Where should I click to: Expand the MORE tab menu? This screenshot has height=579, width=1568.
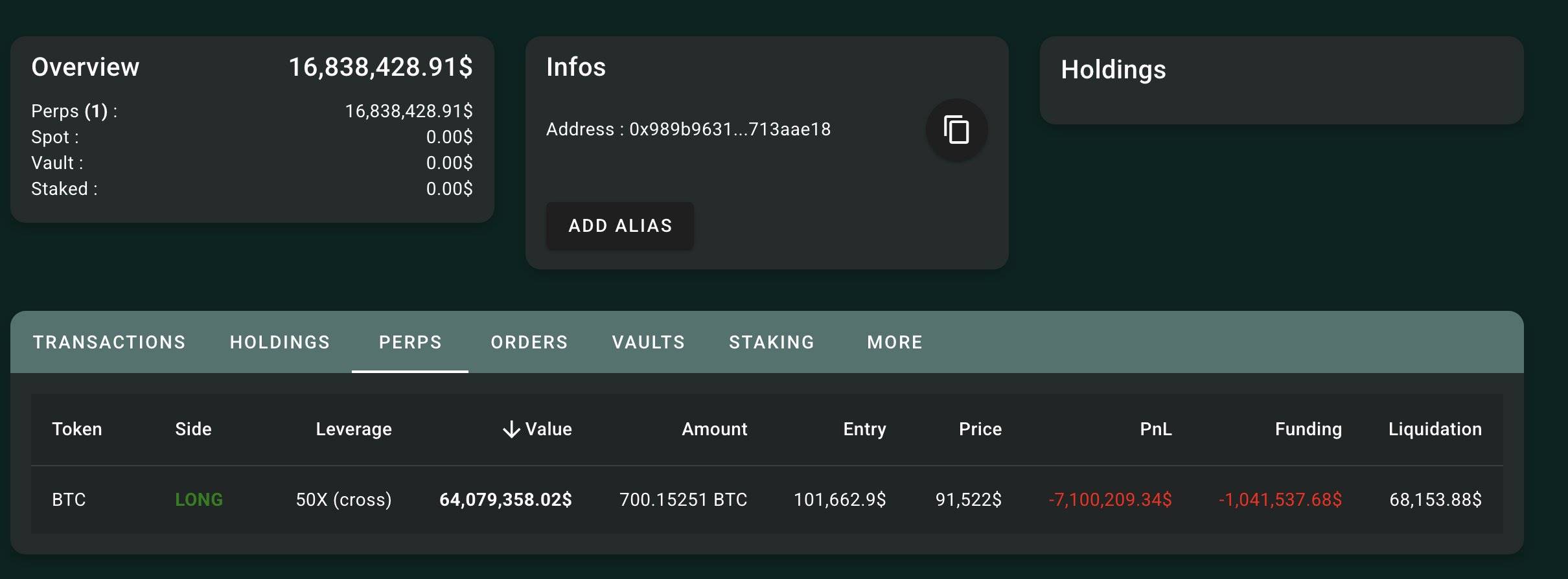pos(895,342)
